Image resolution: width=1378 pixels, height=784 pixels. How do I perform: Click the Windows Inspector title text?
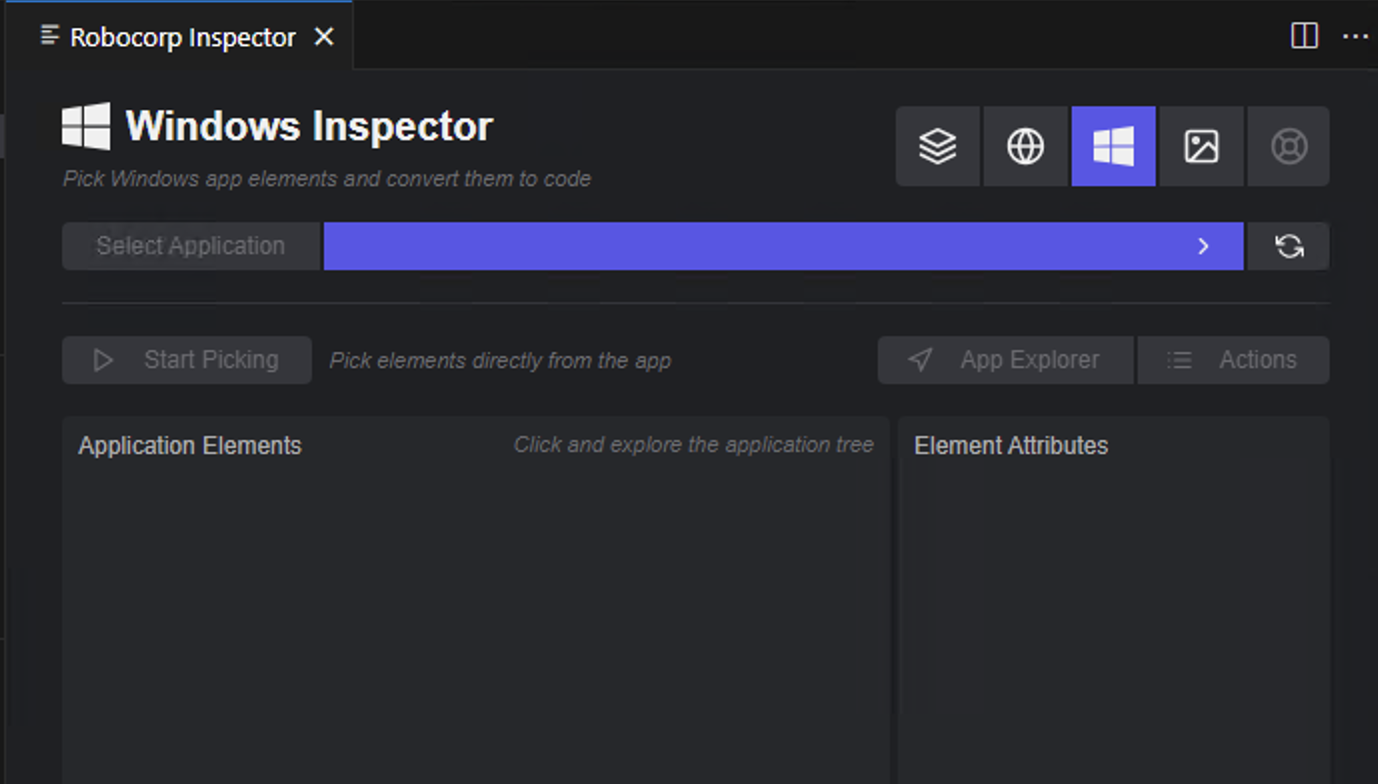(x=309, y=127)
